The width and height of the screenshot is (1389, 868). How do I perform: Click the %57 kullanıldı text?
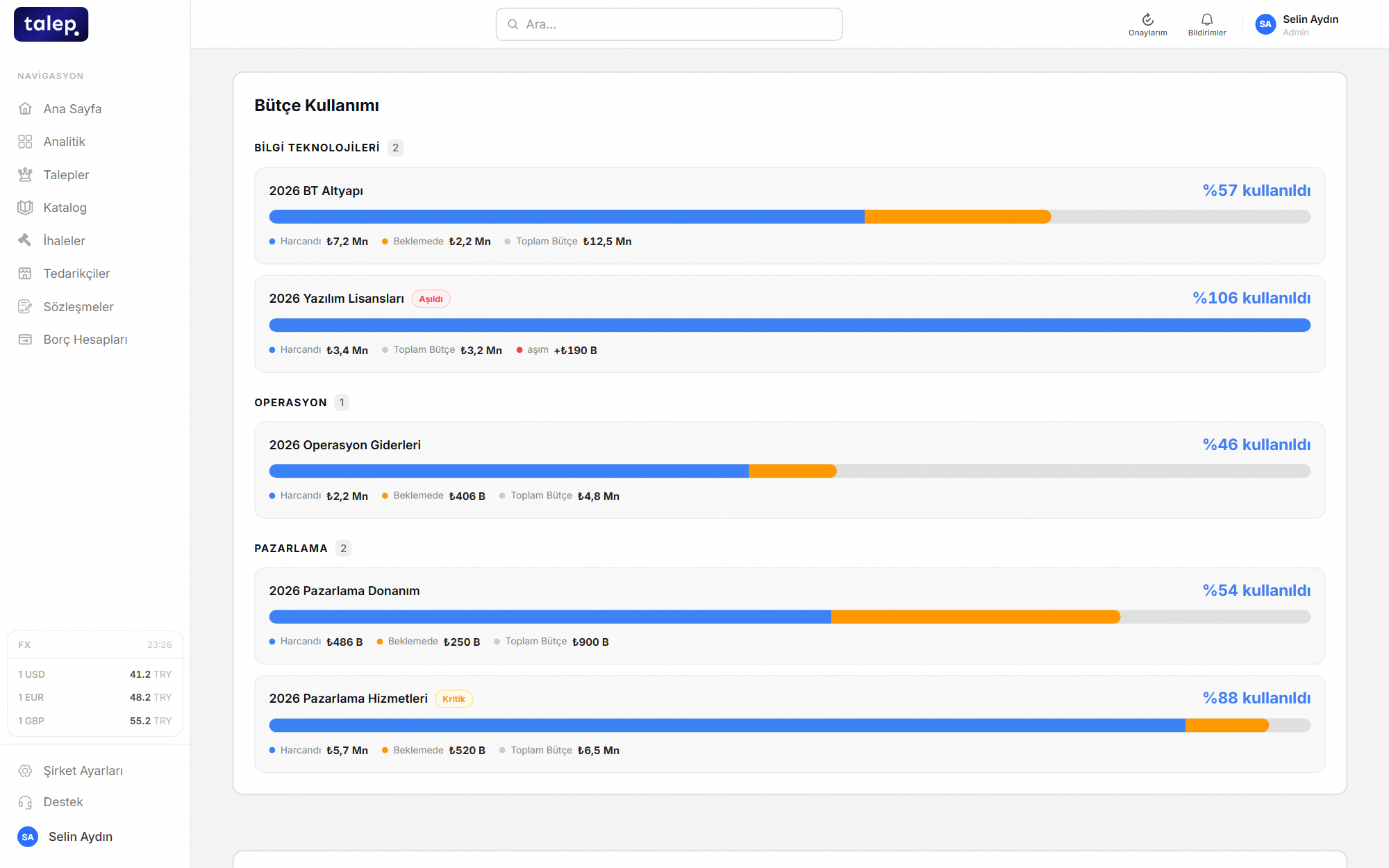click(x=1256, y=190)
